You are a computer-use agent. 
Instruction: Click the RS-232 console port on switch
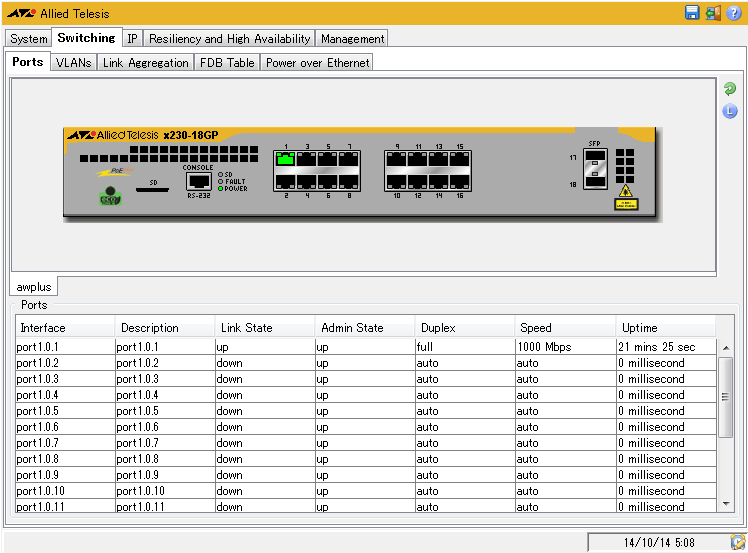[x=198, y=182]
